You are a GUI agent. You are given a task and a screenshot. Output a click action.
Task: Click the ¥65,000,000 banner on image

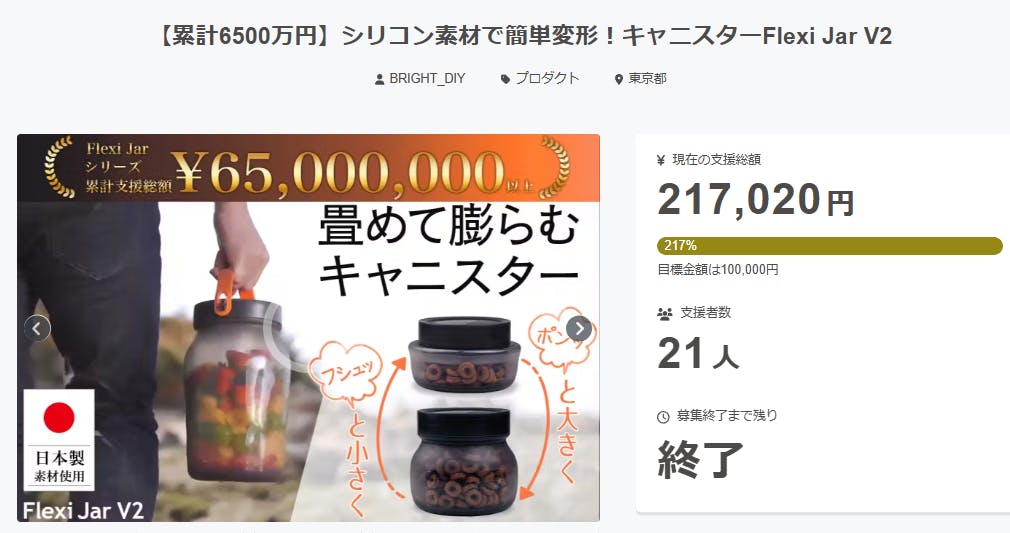[x=309, y=168]
